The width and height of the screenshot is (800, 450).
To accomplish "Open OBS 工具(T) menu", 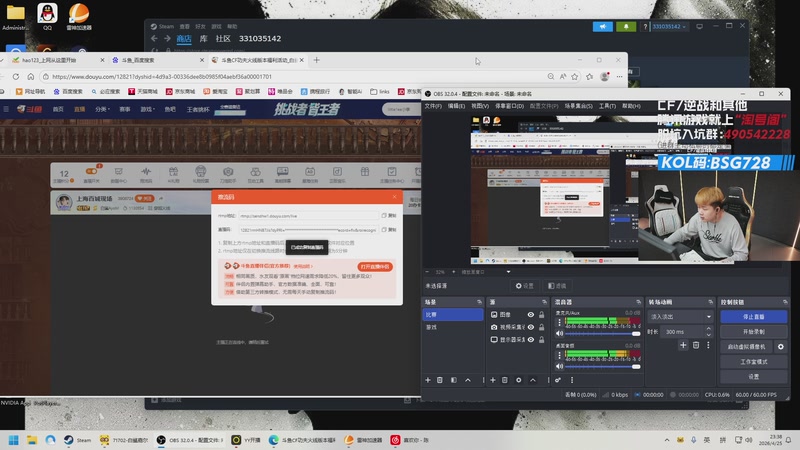I will click(x=607, y=106).
